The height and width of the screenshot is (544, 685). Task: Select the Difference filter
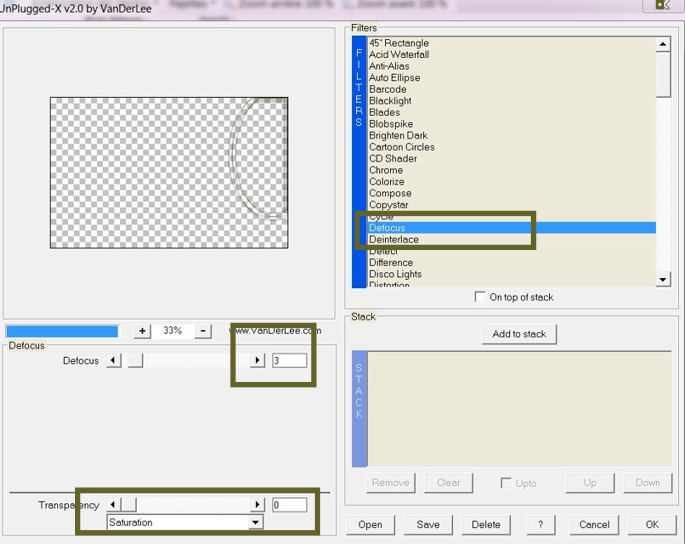[x=391, y=263]
